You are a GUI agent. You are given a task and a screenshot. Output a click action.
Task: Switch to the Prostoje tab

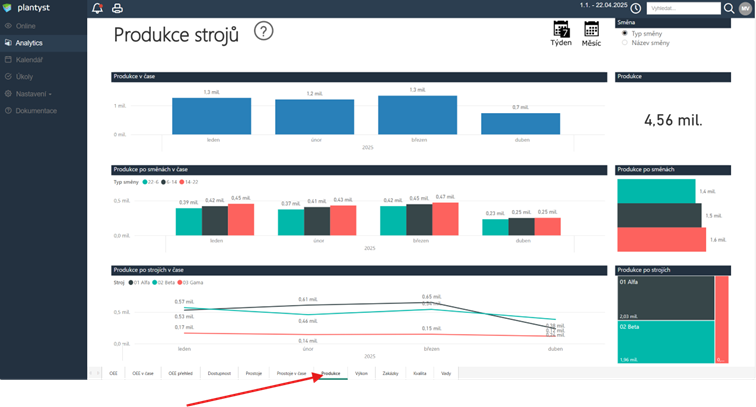(x=254, y=373)
